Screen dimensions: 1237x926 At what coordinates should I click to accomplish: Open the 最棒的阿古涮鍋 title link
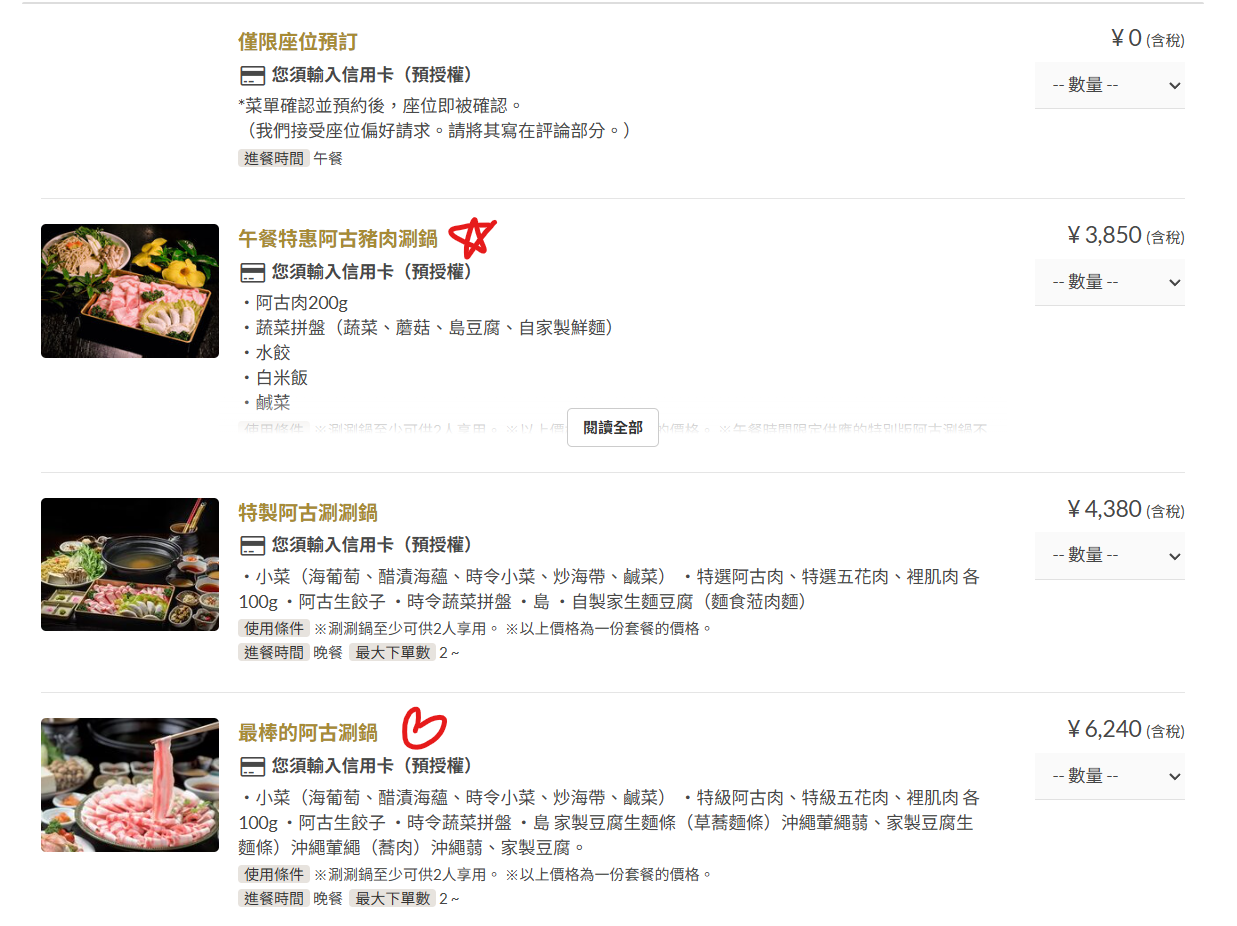(x=308, y=733)
